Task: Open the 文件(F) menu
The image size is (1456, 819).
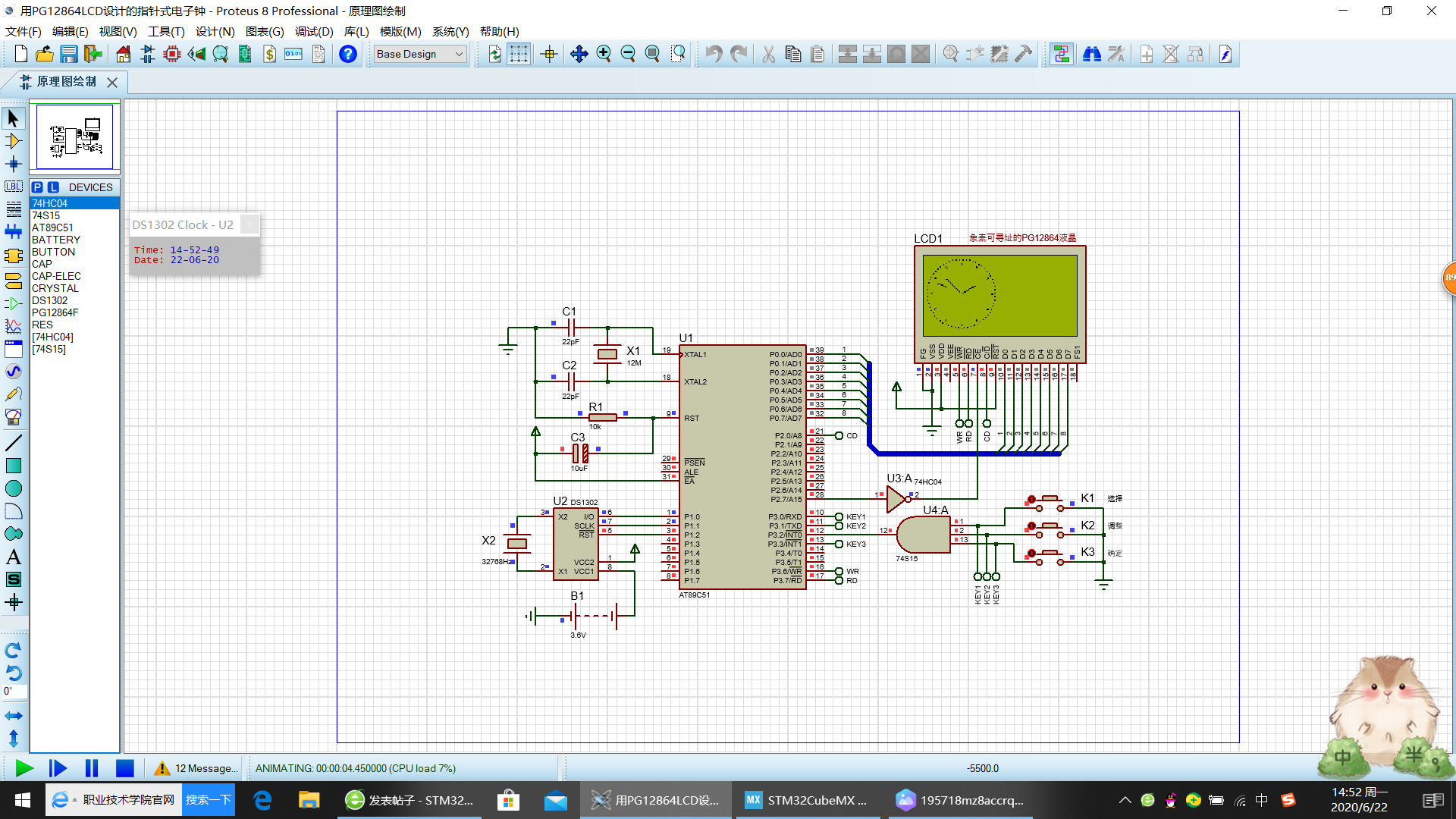Action: coord(24,31)
